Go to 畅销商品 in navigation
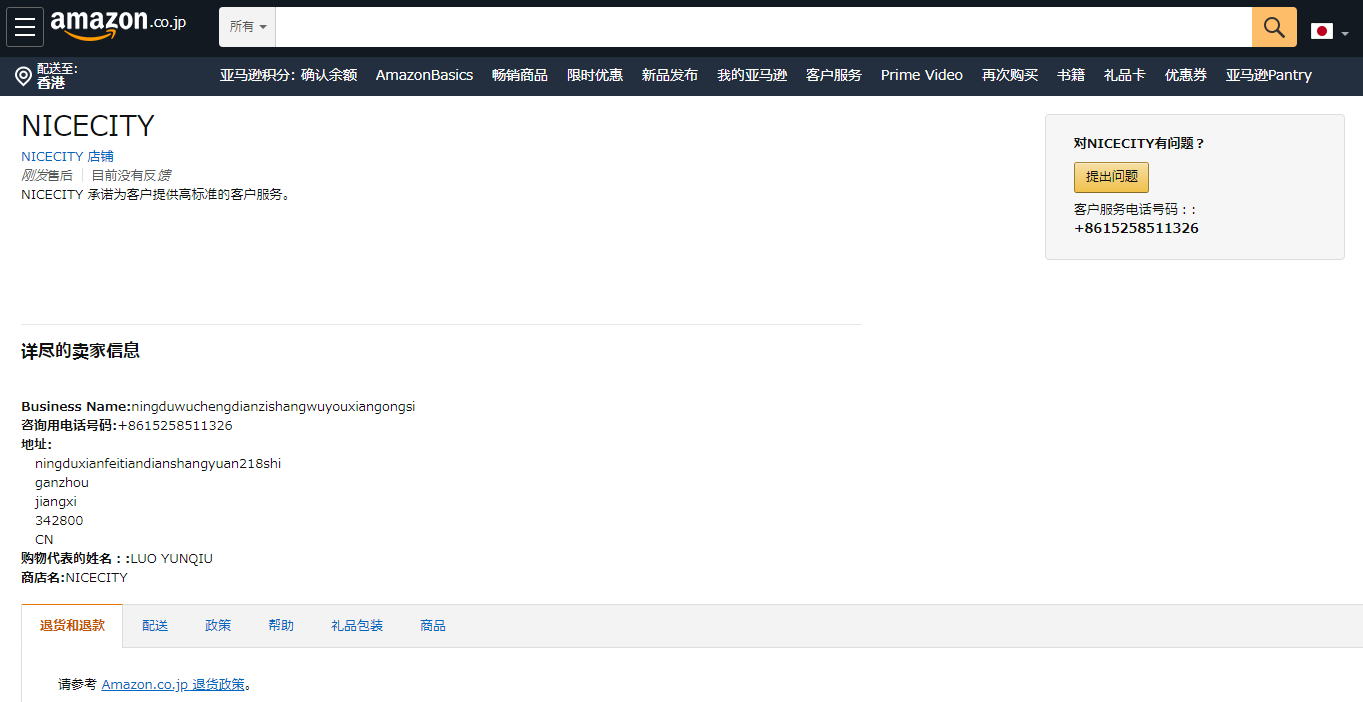Image resolution: width=1363 pixels, height=702 pixels. point(520,75)
